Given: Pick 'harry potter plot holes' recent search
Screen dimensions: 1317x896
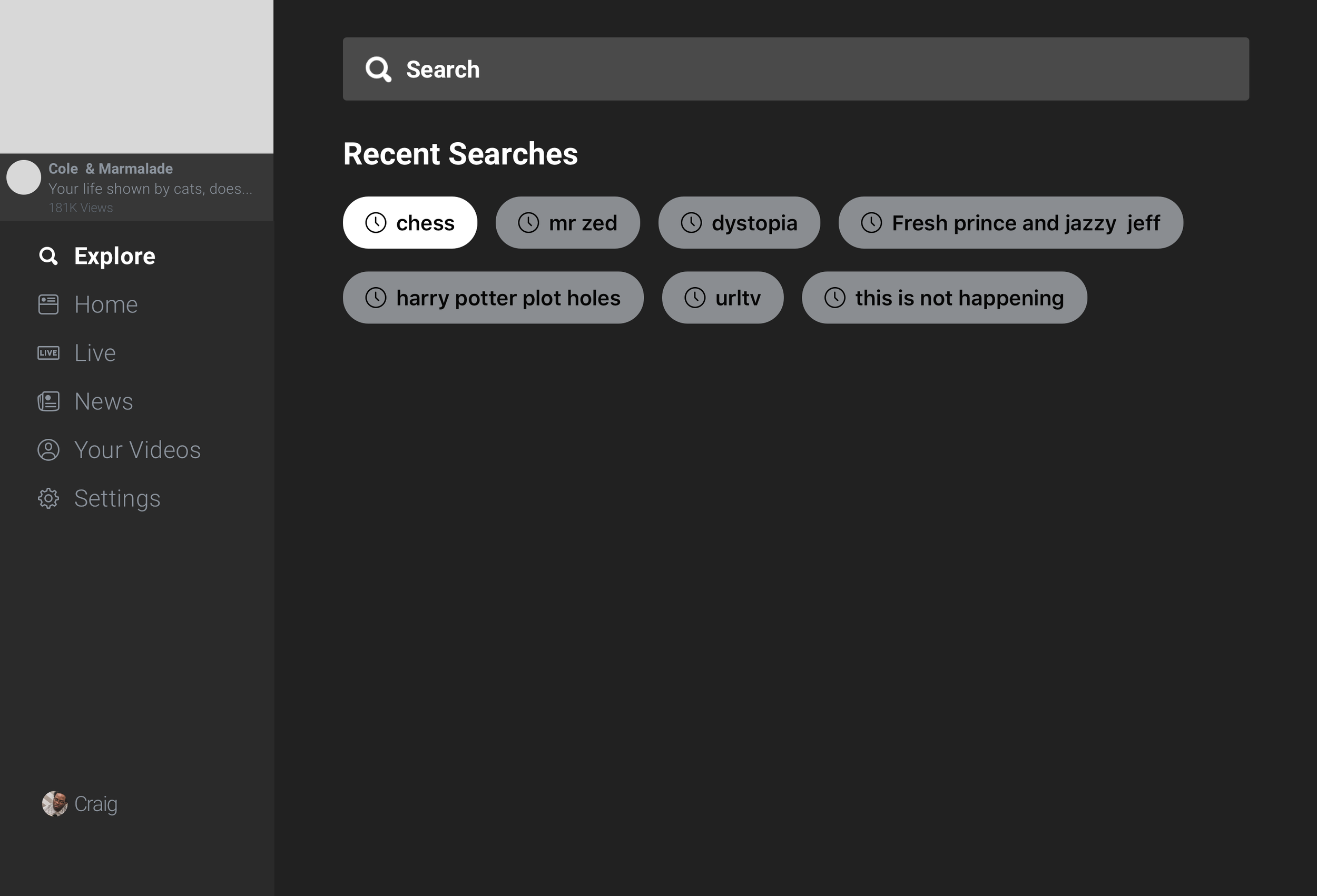Looking at the screenshot, I should (493, 298).
